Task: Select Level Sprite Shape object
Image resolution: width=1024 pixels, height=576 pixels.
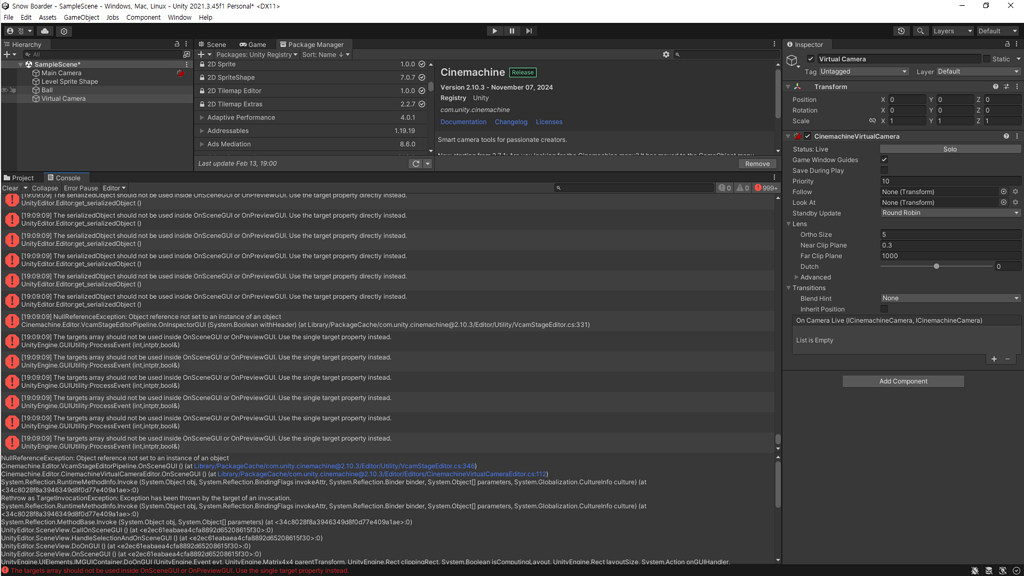Action: 69,82
